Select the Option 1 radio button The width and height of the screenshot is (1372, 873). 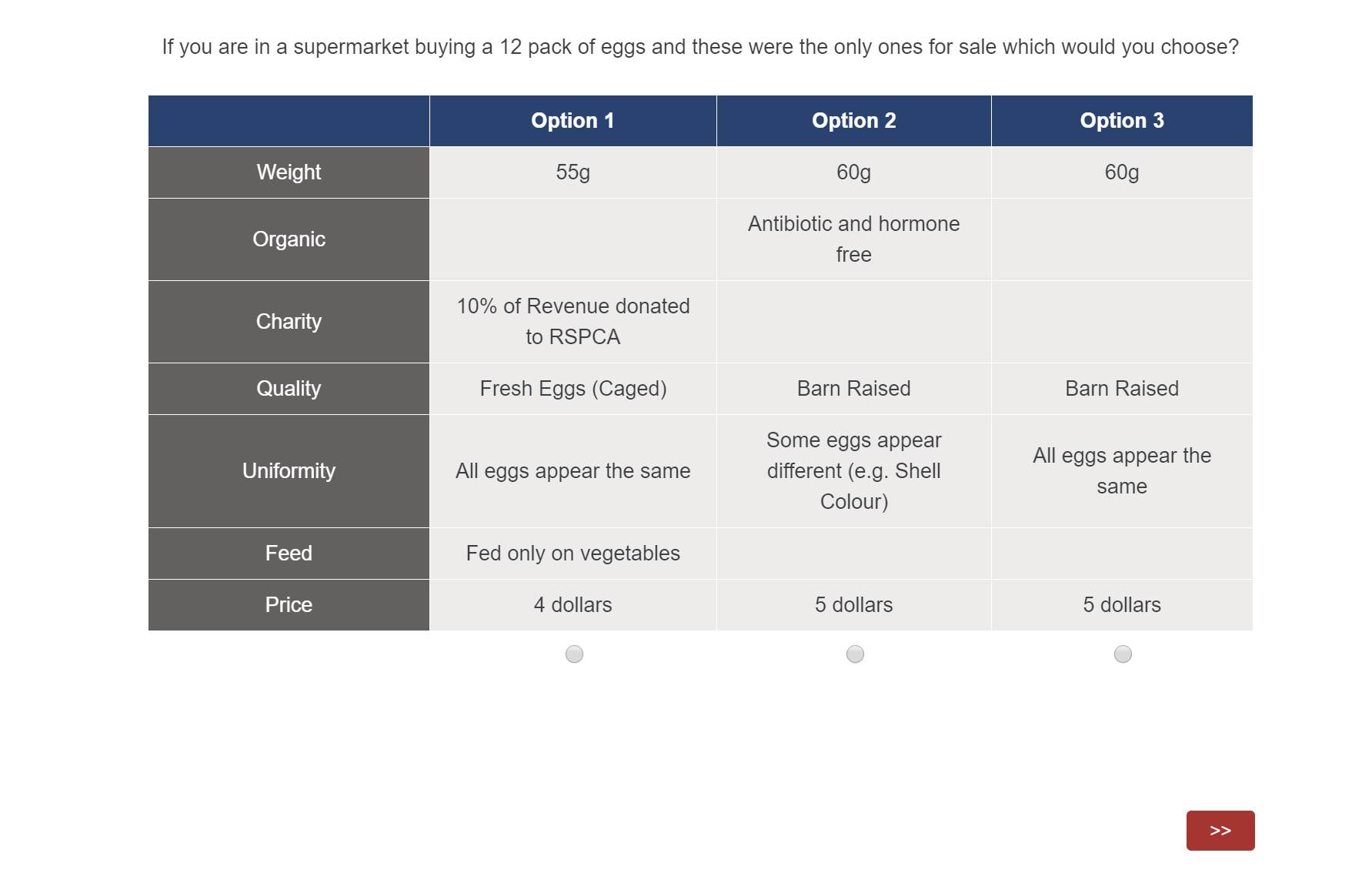click(x=573, y=654)
